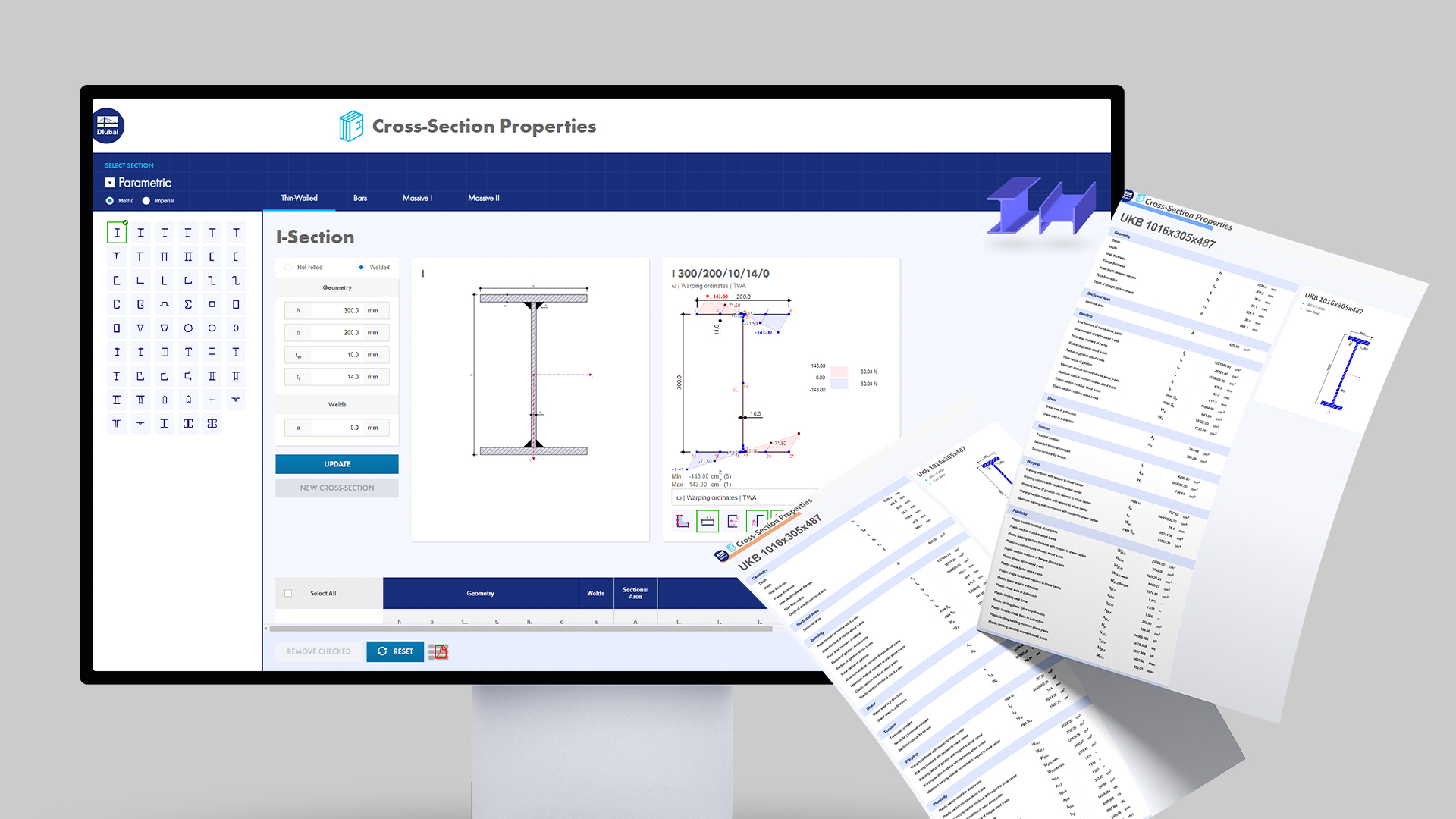Click the NEW CROSS-SECTION button
This screenshot has width=1456, height=819.
(x=336, y=488)
